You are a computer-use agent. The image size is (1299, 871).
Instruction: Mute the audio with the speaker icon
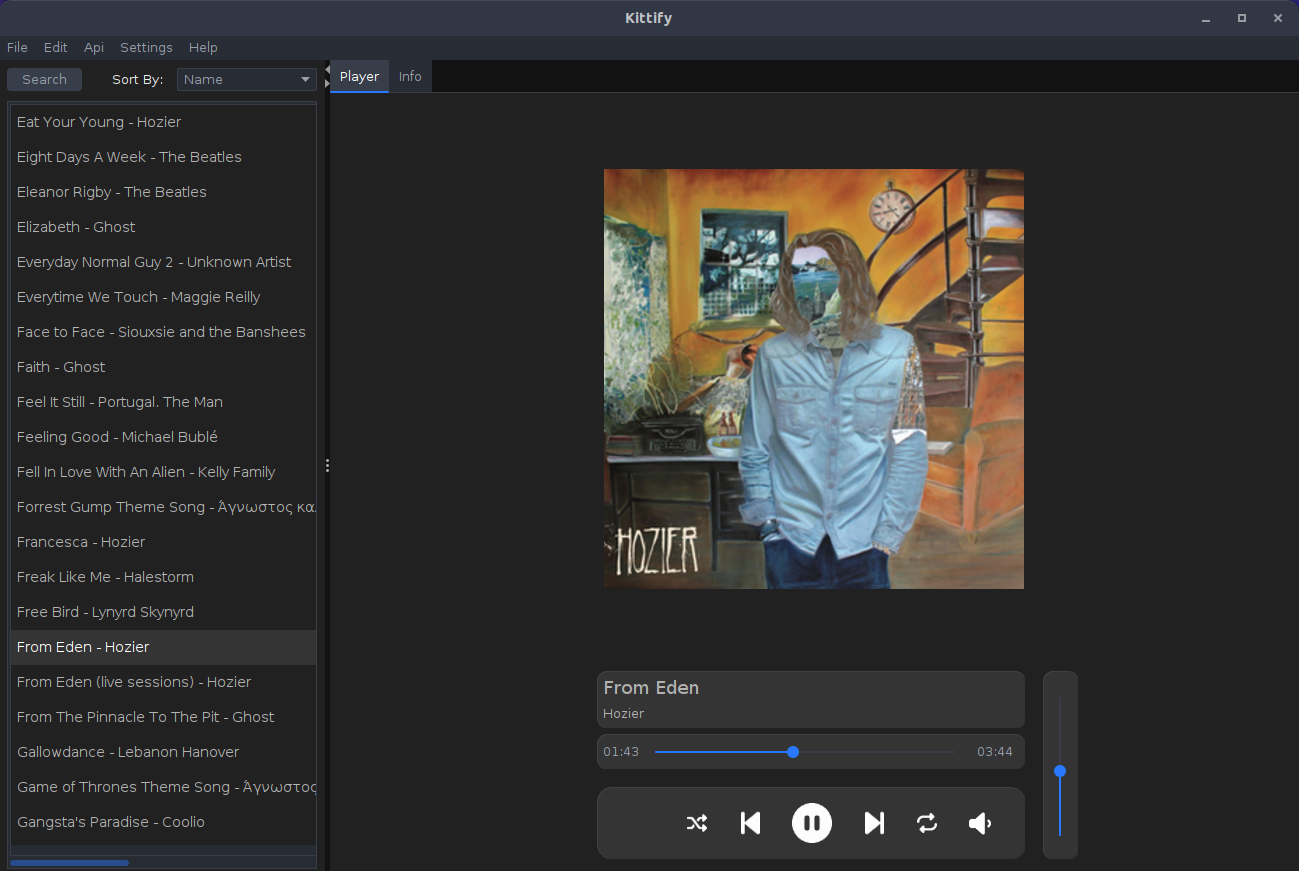[x=979, y=823]
